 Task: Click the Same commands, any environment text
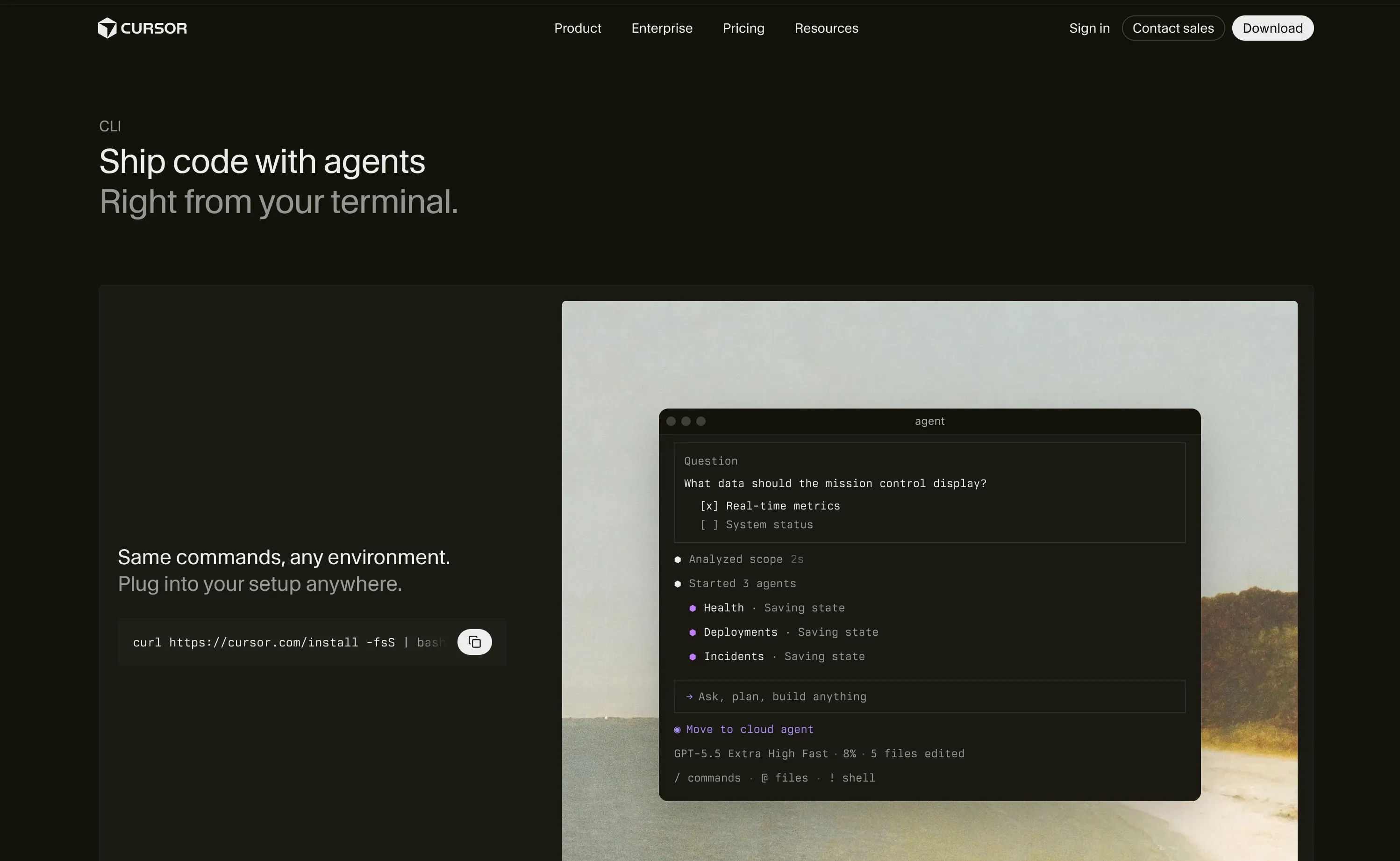pyautogui.click(x=284, y=557)
